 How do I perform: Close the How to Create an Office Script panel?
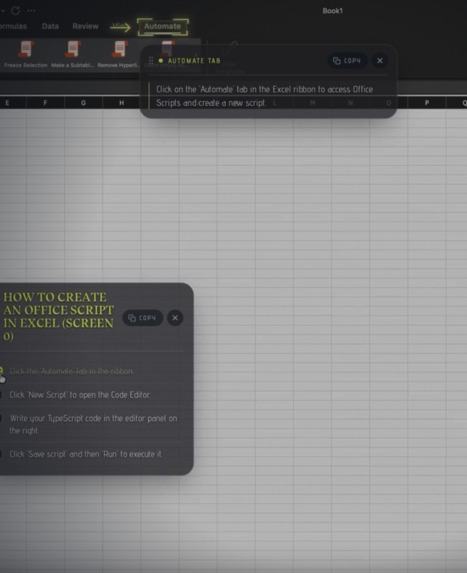[175, 318]
